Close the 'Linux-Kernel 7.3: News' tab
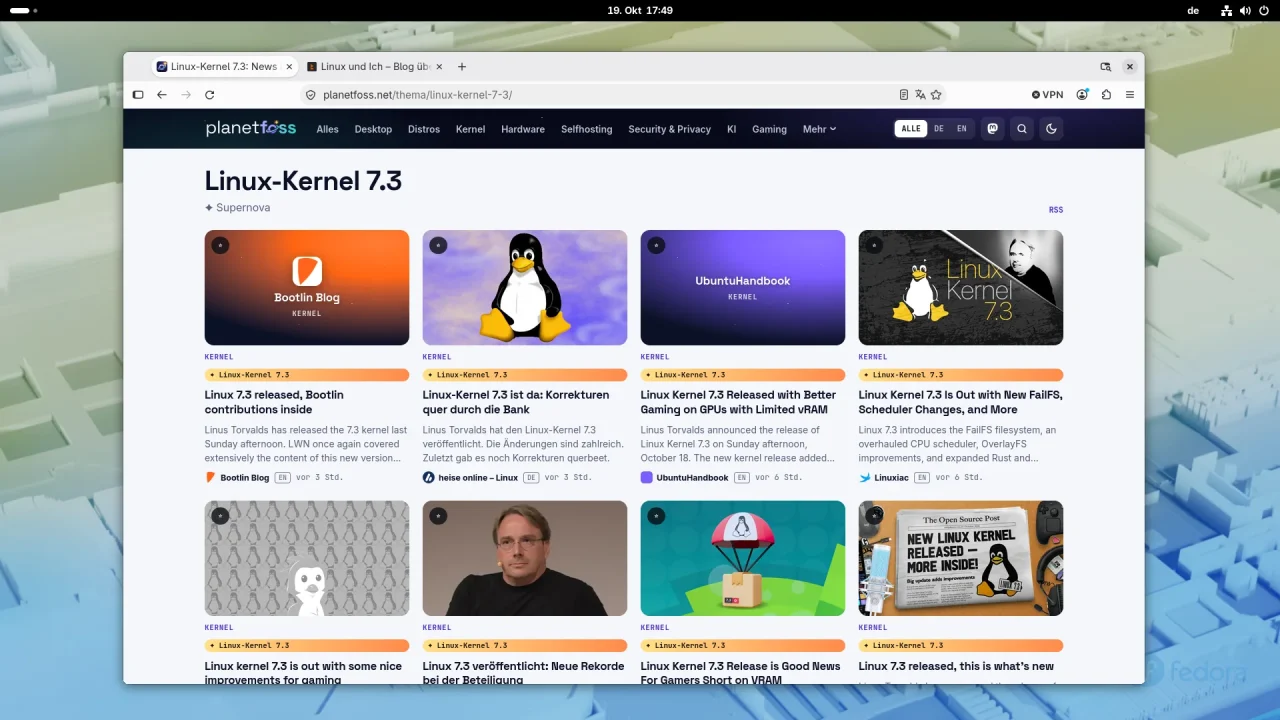The image size is (1280, 720). pyautogui.click(x=290, y=67)
